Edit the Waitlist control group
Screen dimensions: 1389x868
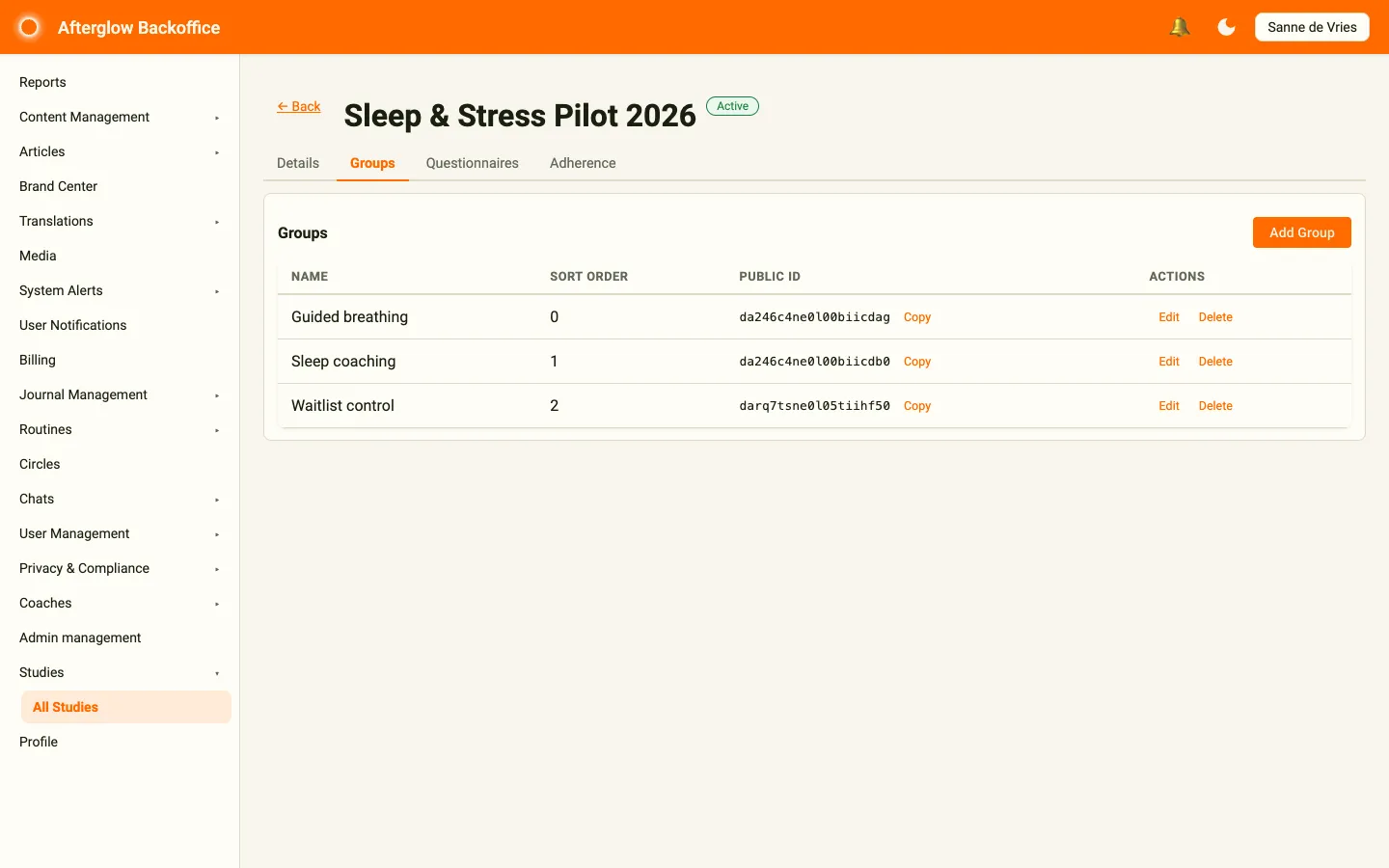point(1169,406)
